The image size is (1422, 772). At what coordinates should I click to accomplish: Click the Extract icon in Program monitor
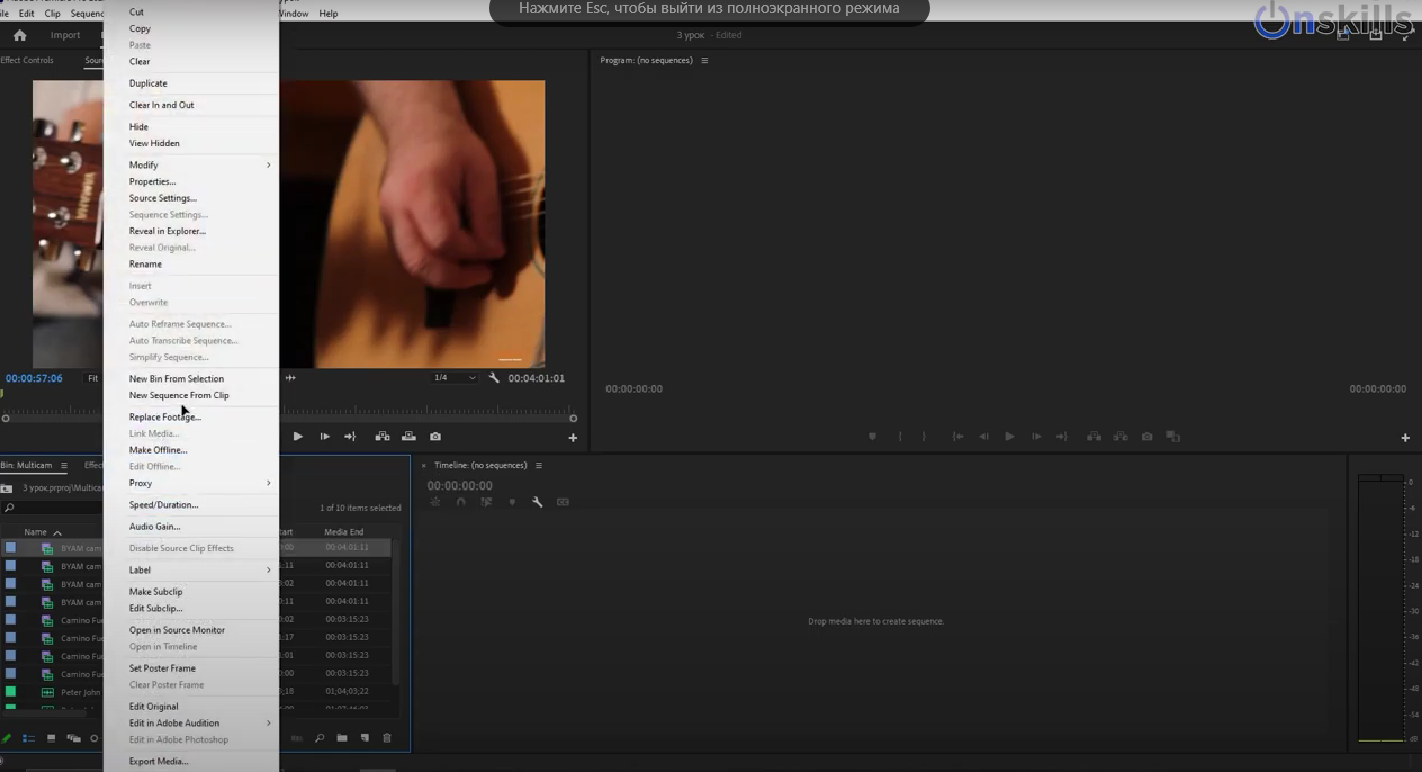coord(1121,436)
